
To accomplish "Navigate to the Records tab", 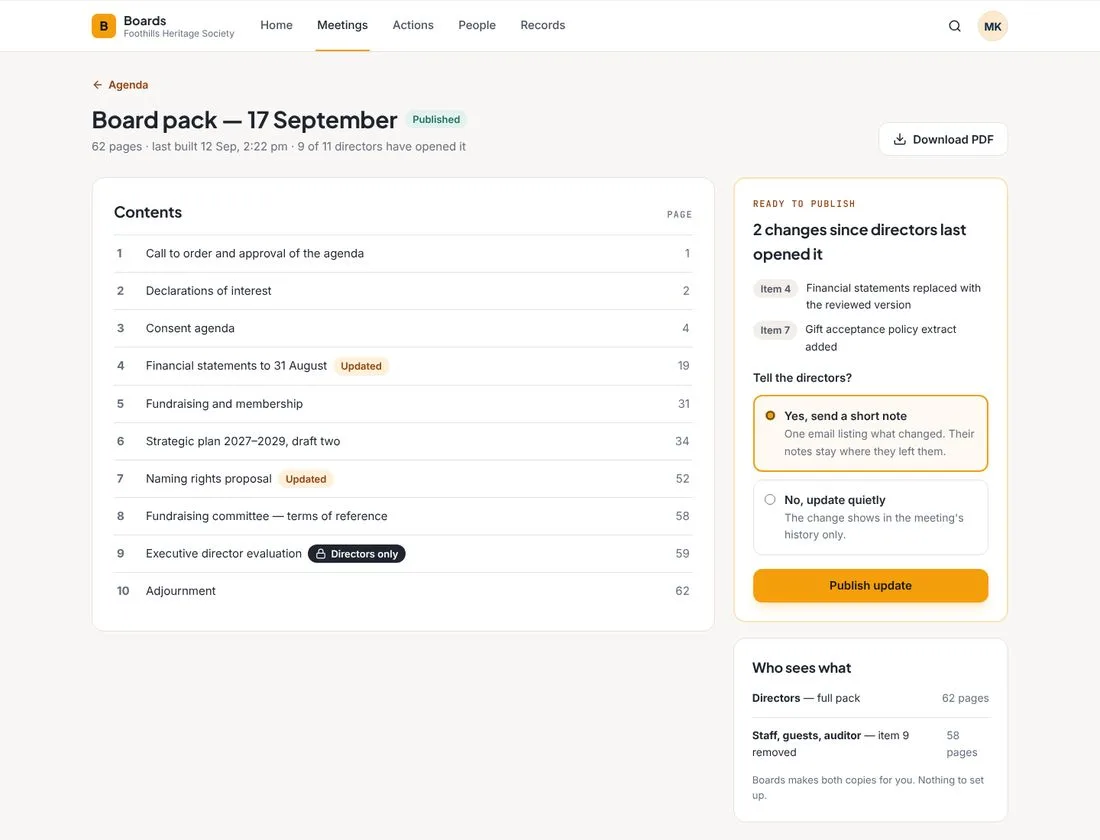I will point(543,25).
